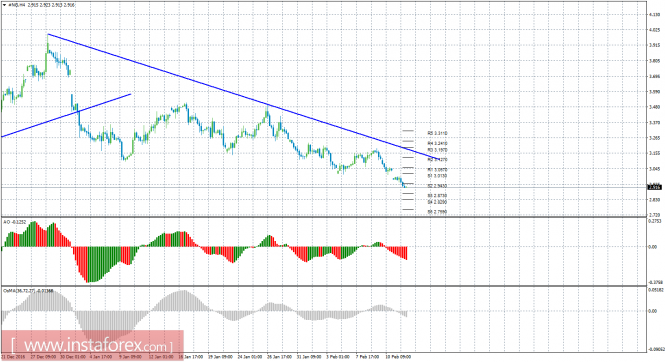The image size is (665, 362).
Task: Click the 4.025 price scale label
Action: click(654, 30)
